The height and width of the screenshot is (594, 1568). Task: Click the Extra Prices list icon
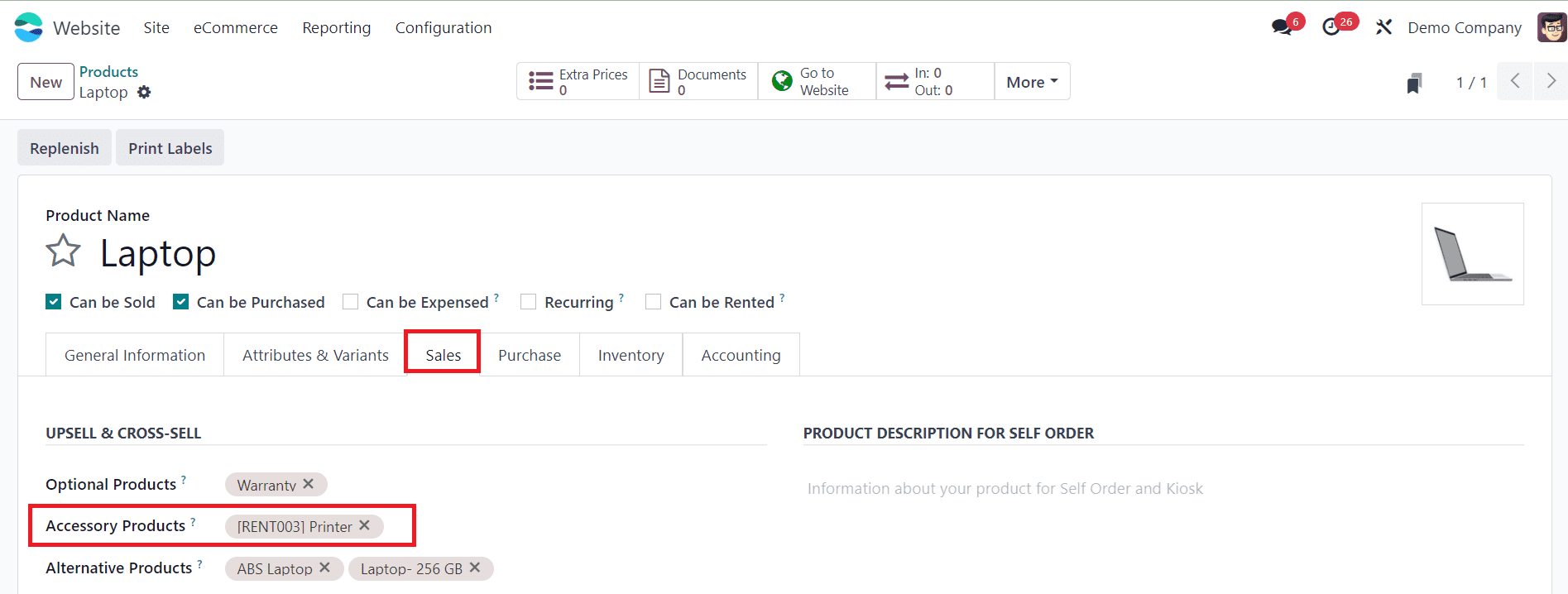[541, 81]
